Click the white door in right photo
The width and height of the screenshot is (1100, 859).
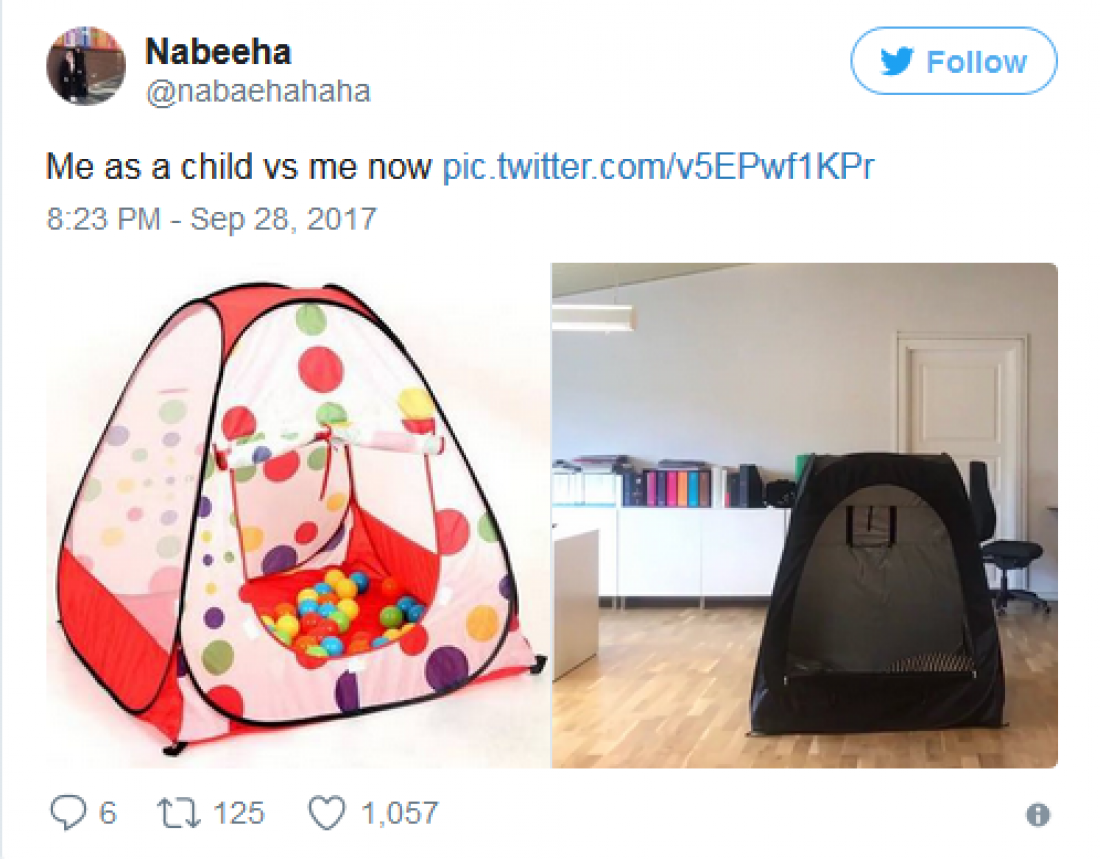tap(961, 400)
